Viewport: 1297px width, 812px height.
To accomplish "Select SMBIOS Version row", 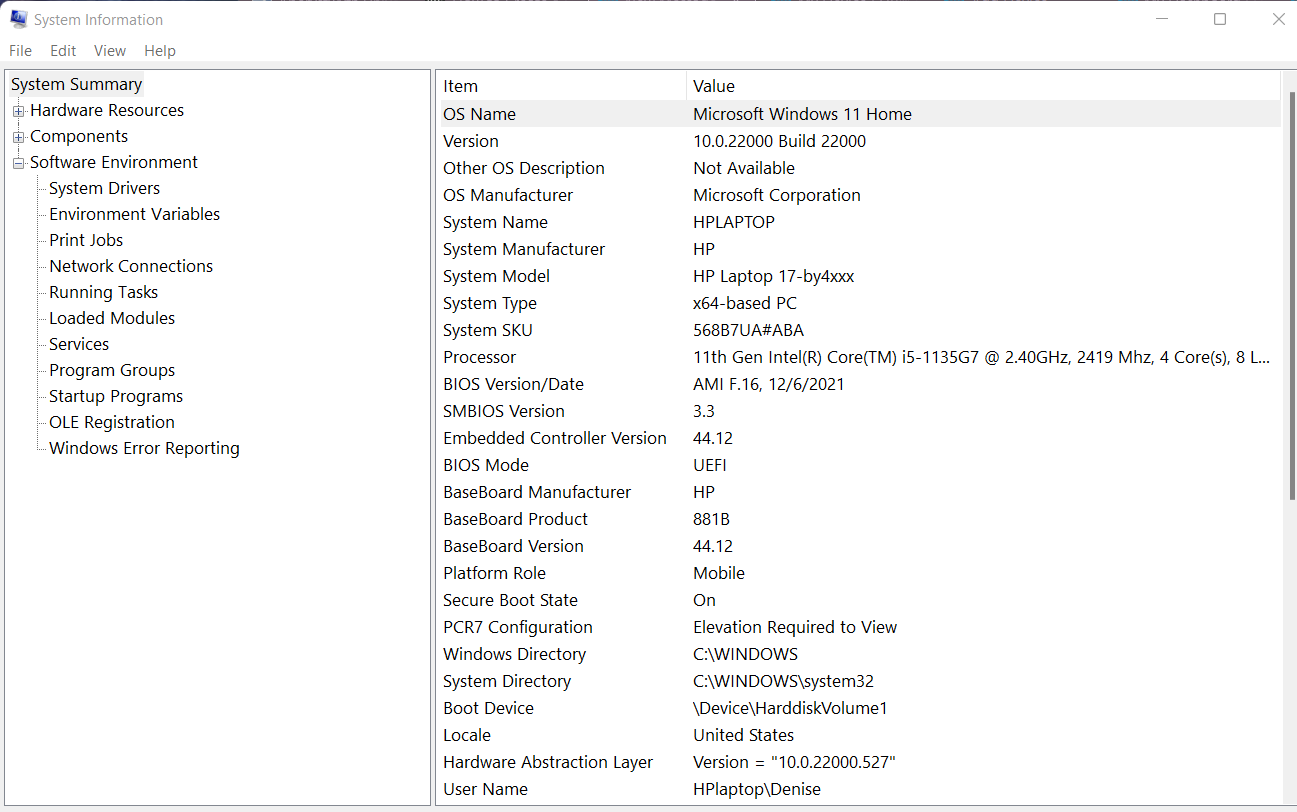I will point(860,411).
